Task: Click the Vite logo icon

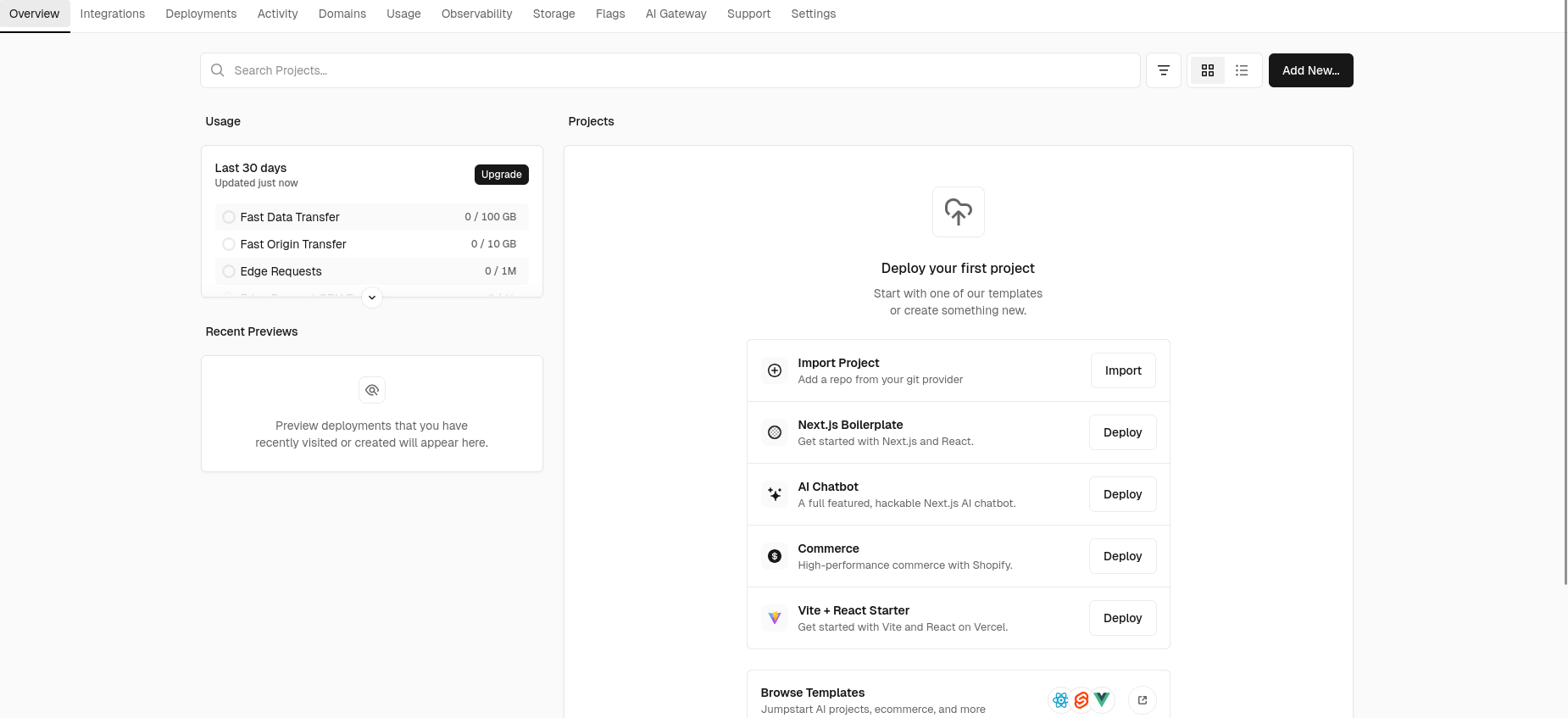Action: tap(775, 618)
